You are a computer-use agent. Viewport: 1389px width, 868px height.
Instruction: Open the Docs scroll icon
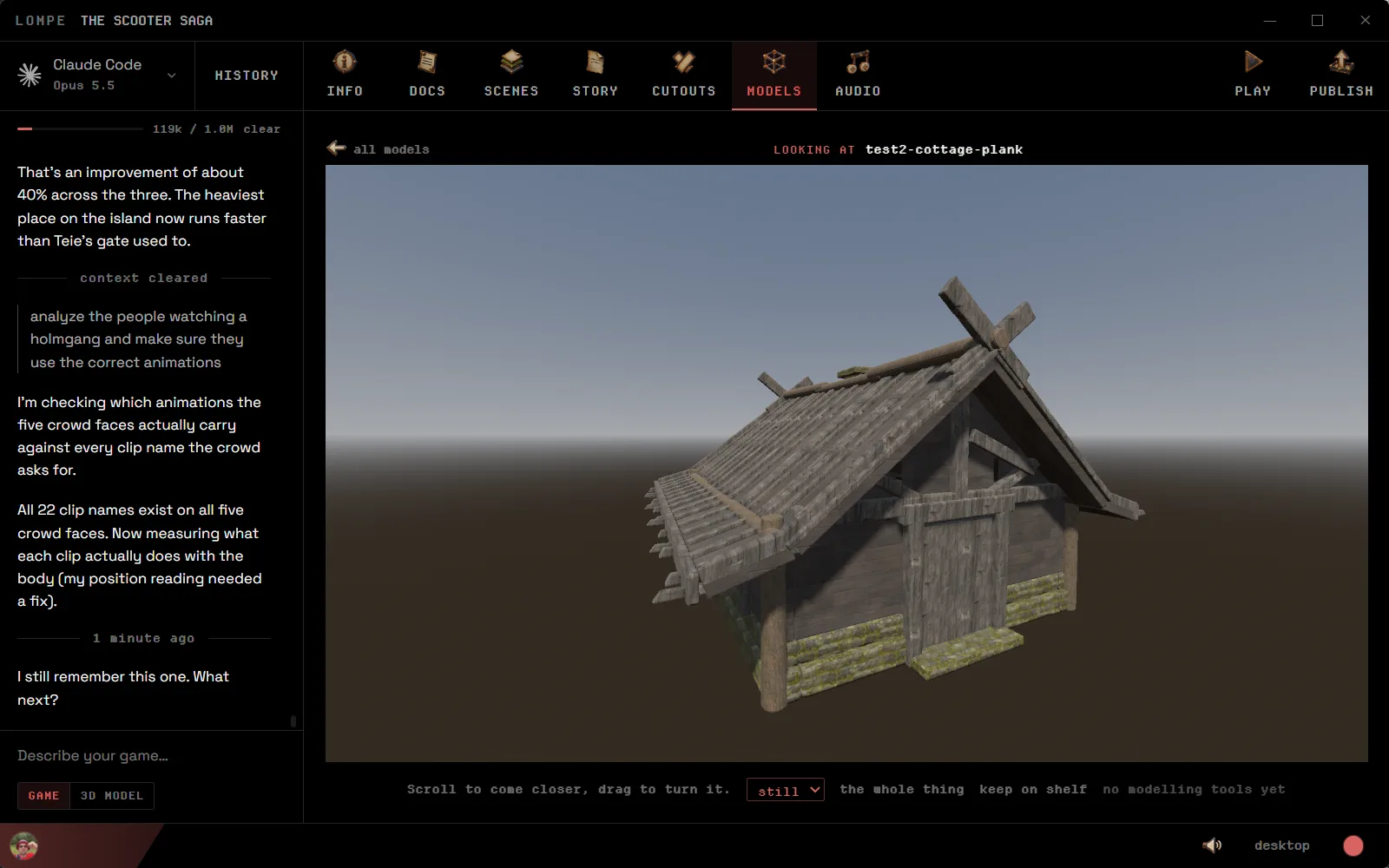pos(427,62)
